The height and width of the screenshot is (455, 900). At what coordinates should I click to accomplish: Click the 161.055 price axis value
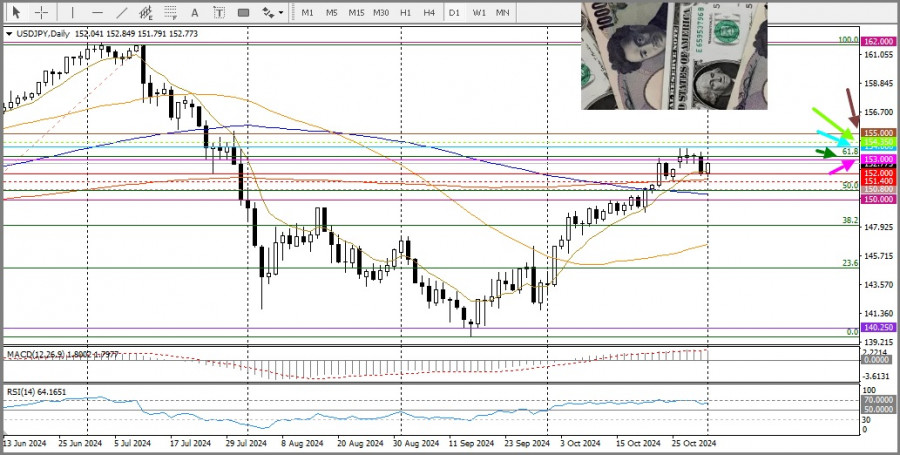(x=878, y=55)
